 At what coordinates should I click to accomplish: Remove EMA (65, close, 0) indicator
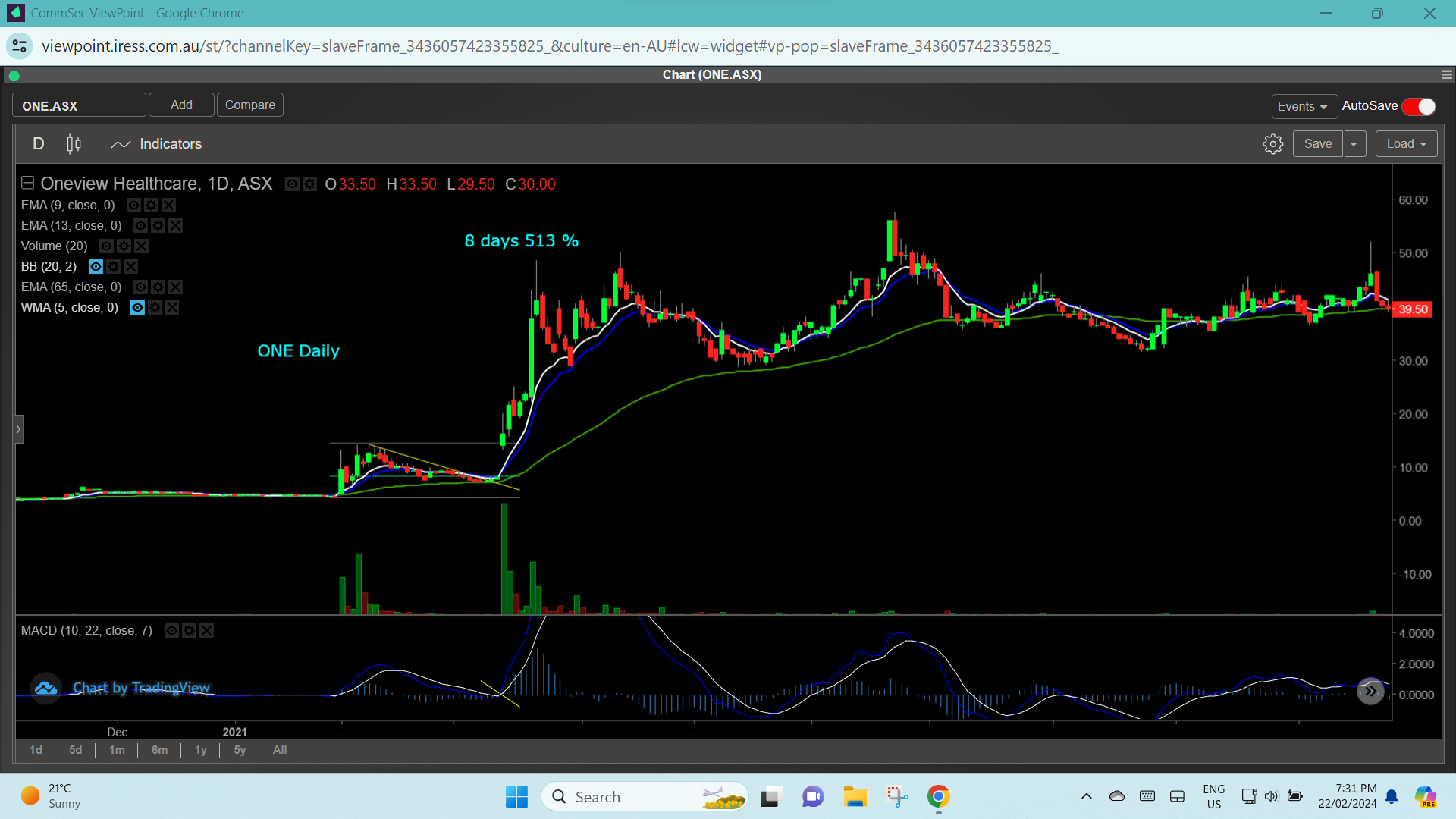pos(175,287)
